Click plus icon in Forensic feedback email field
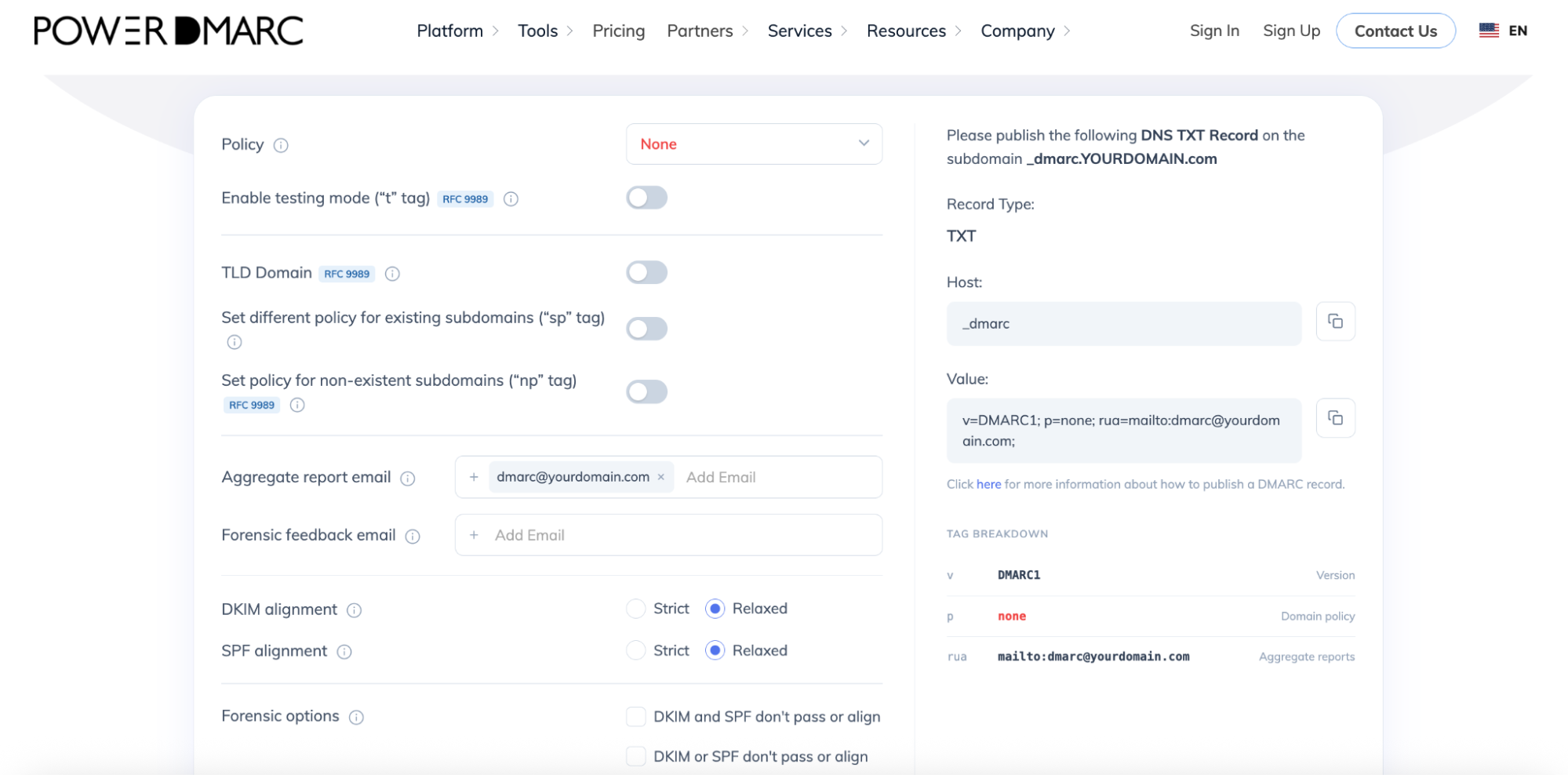Viewport: 1568px width, 775px height. pyautogui.click(x=474, y=535)
